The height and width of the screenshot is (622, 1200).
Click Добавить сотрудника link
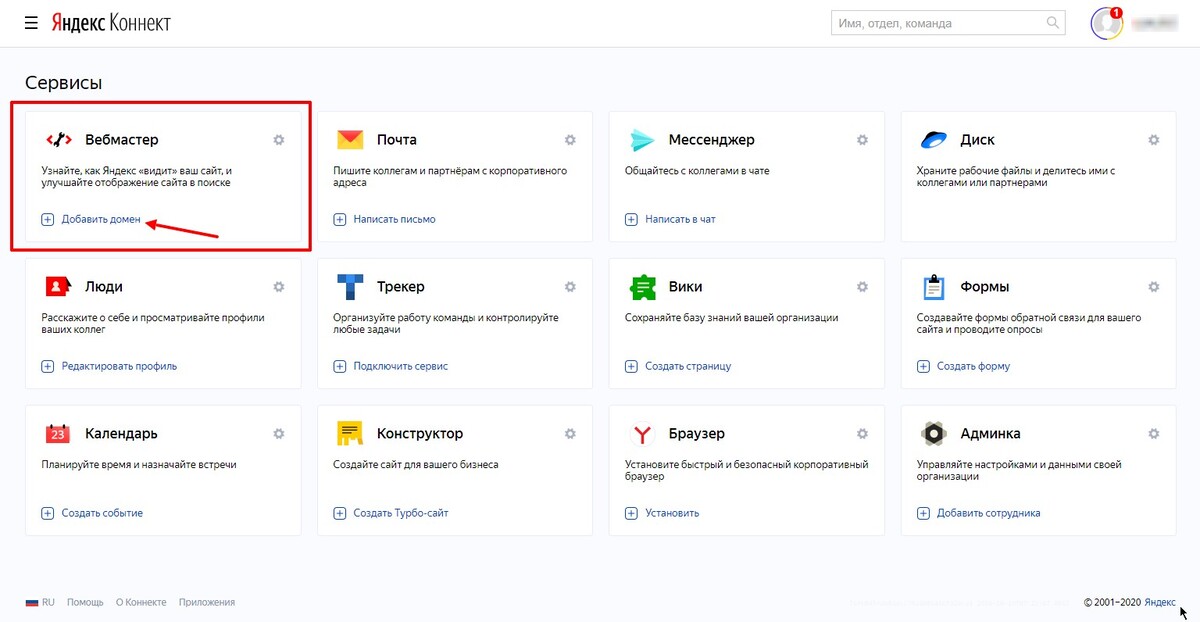pyautogui.click(x=988, y=513)
